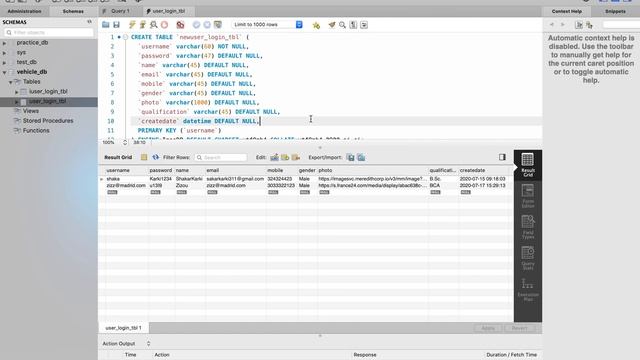
Task: Open SQL script file folder icon
Action: [106, 25]
